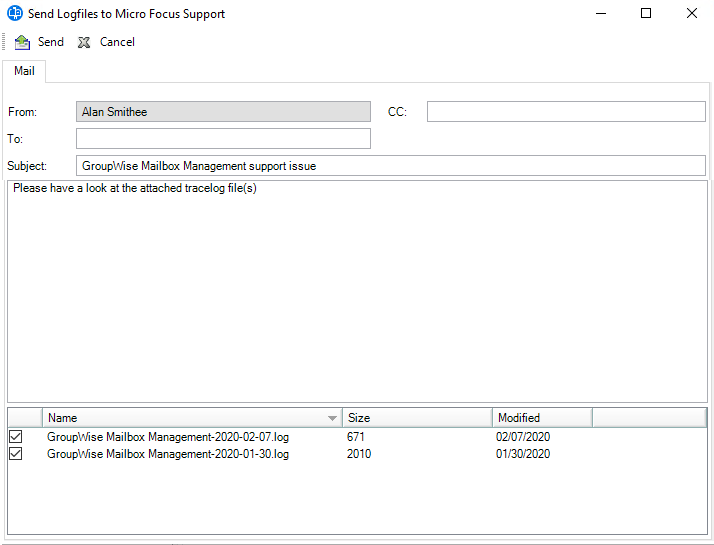Click the Name column sort arrow

(332, 418)
